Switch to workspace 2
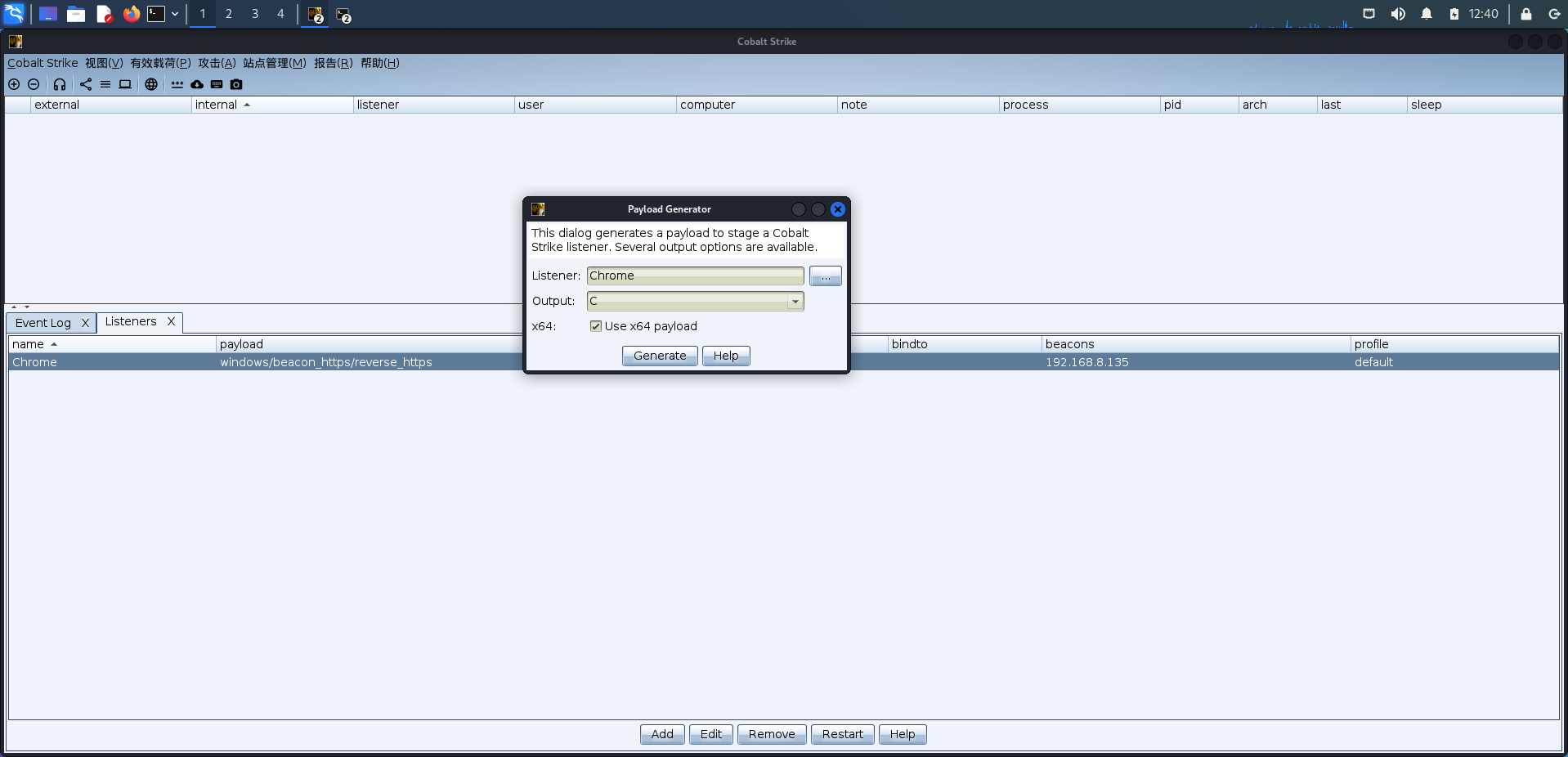The image size is (1568, 757). click(x=229, y=14)
